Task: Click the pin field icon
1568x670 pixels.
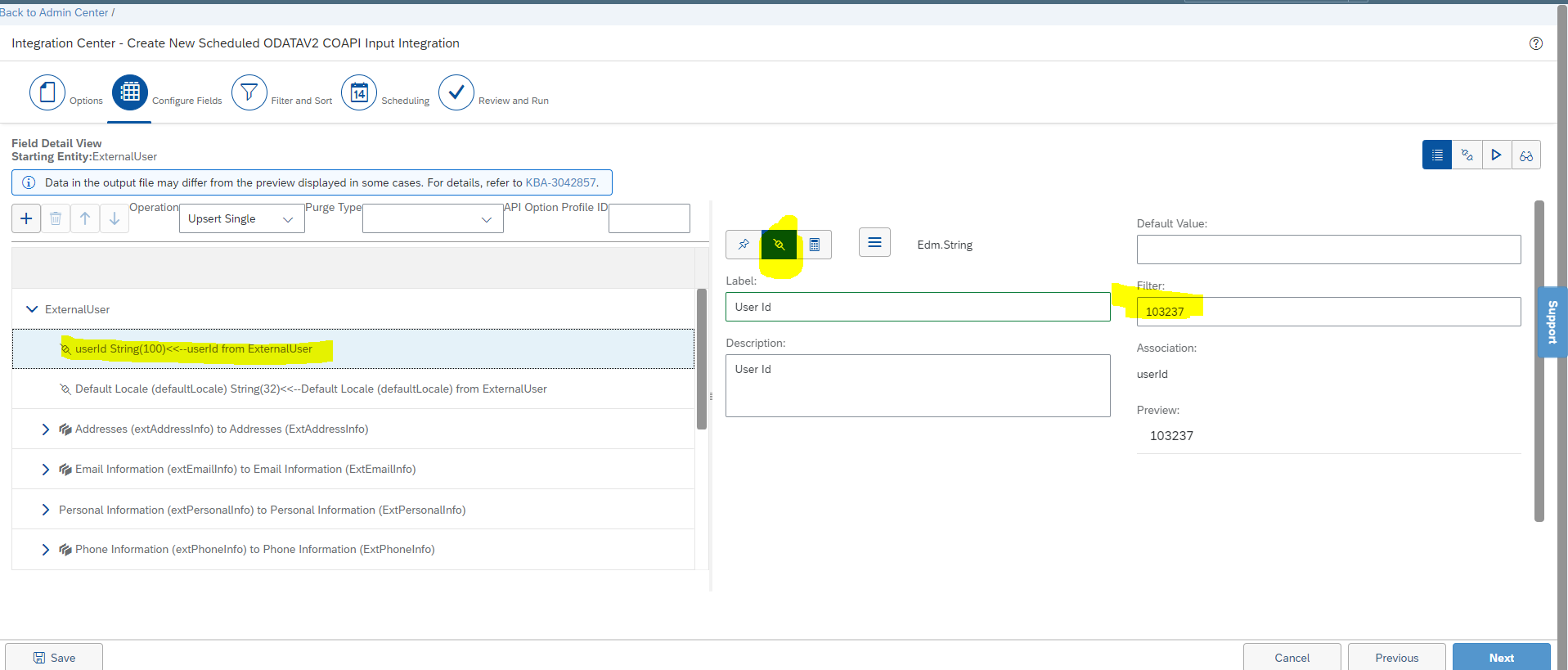Action: coord(744,245)
